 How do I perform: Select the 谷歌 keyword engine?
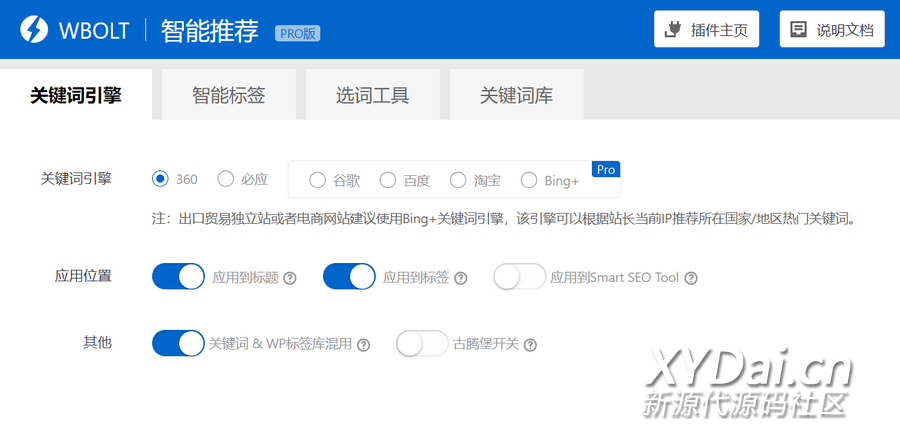tap(317, 181)
